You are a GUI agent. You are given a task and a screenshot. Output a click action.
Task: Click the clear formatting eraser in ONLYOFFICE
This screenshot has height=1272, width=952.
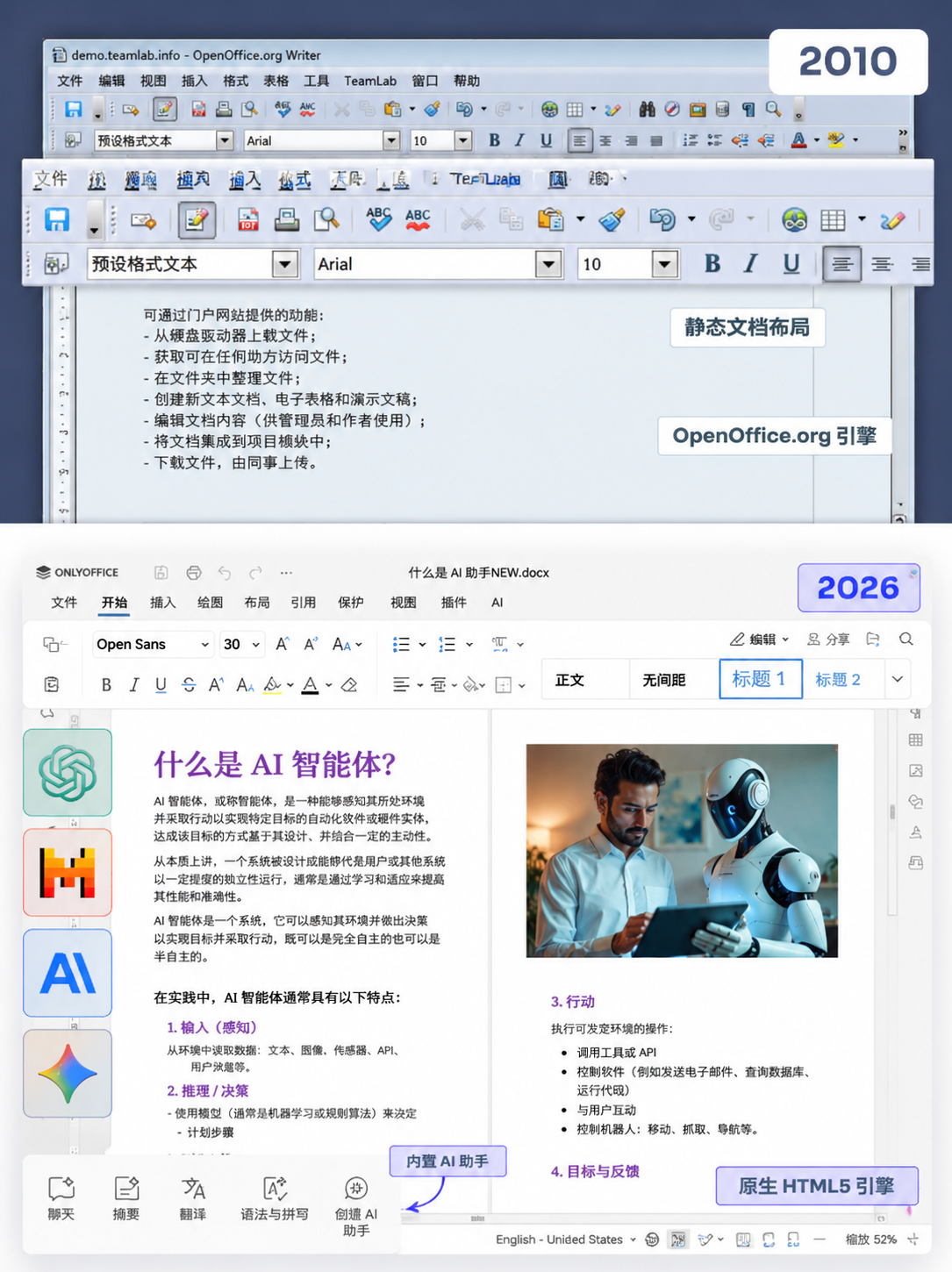coord(349,685)
